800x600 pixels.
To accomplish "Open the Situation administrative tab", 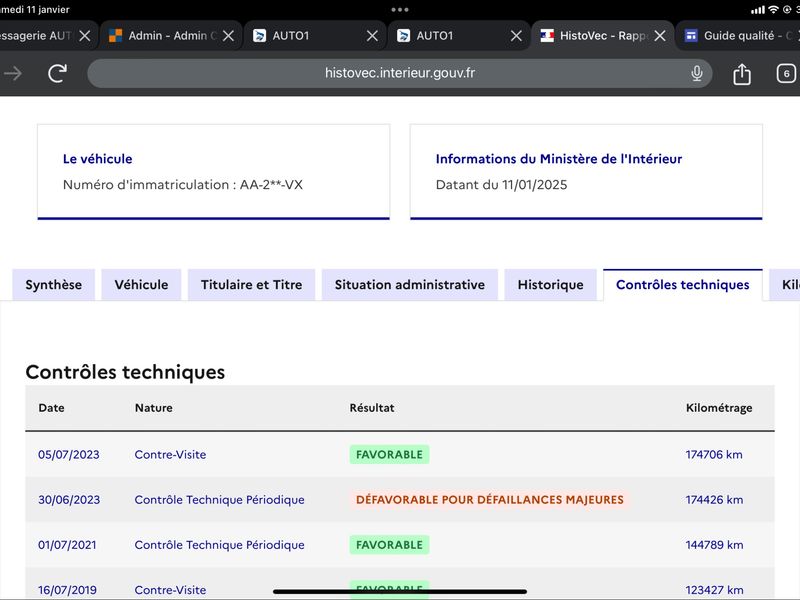I will point(410,285).
